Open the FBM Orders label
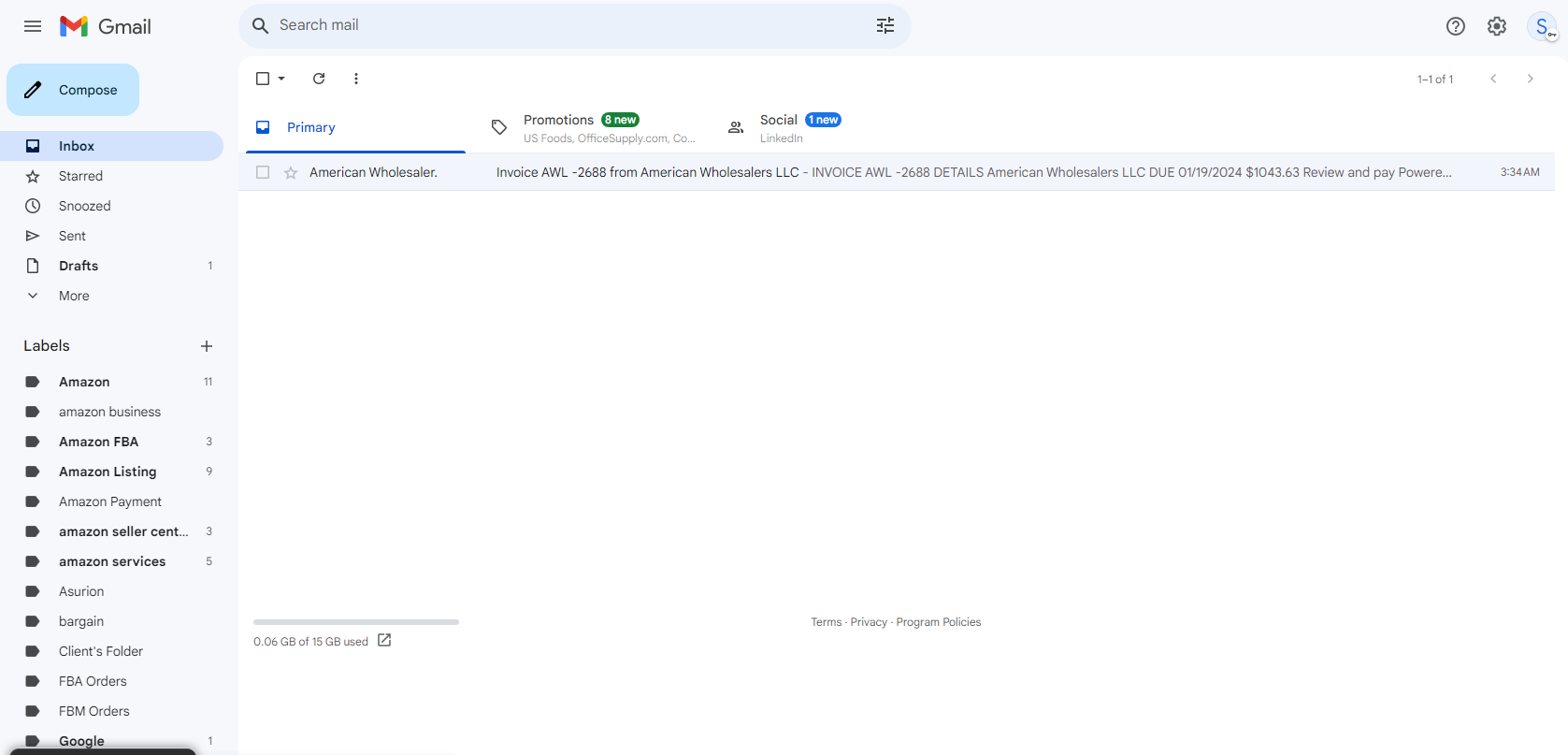1568x755 pixels. (x=111, y=711)
